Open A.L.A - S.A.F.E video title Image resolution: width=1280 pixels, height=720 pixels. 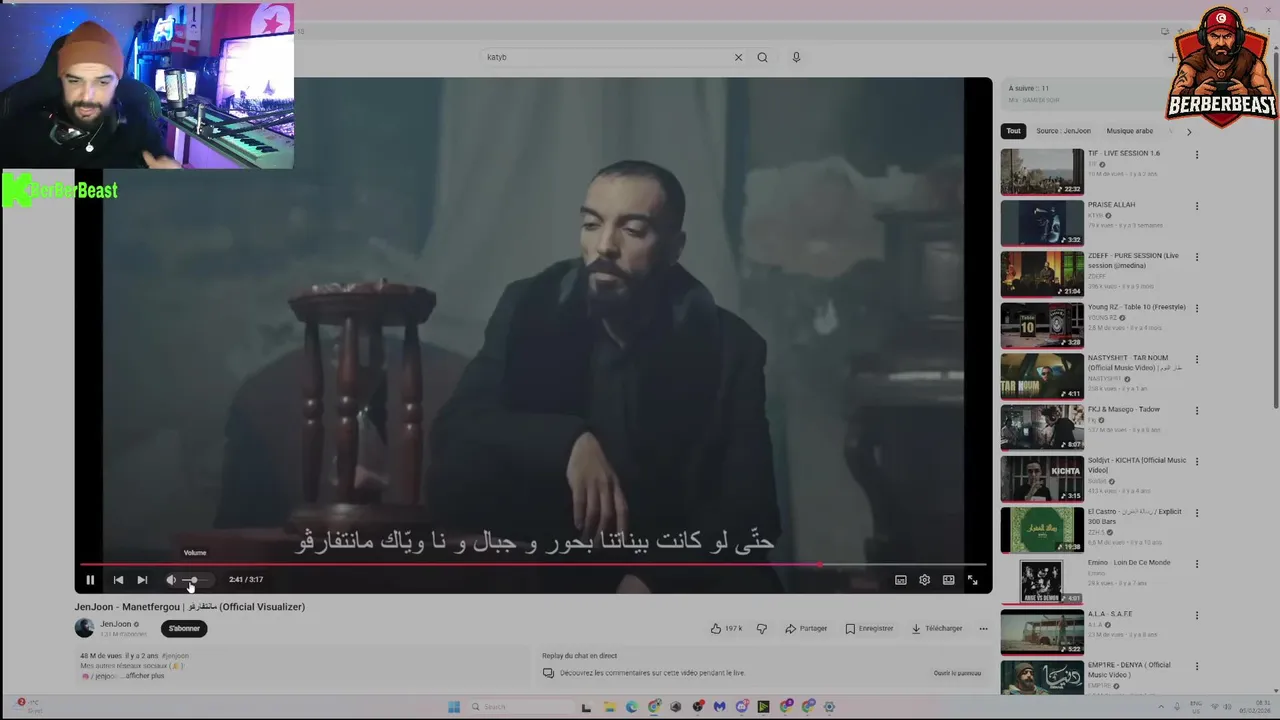tap(1110, 613)
